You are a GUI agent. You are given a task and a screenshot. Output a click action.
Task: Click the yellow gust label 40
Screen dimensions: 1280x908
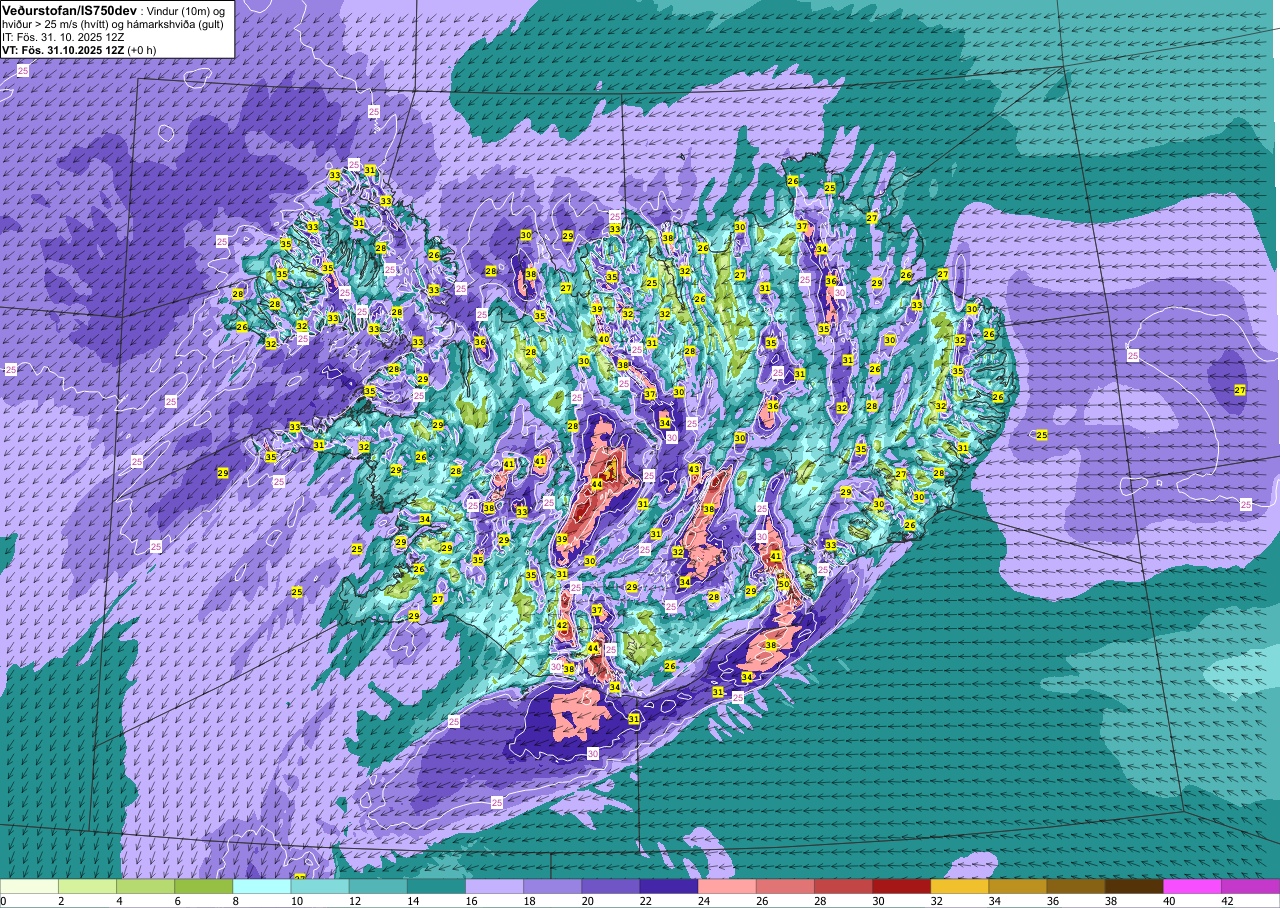[x=603, y=339]
